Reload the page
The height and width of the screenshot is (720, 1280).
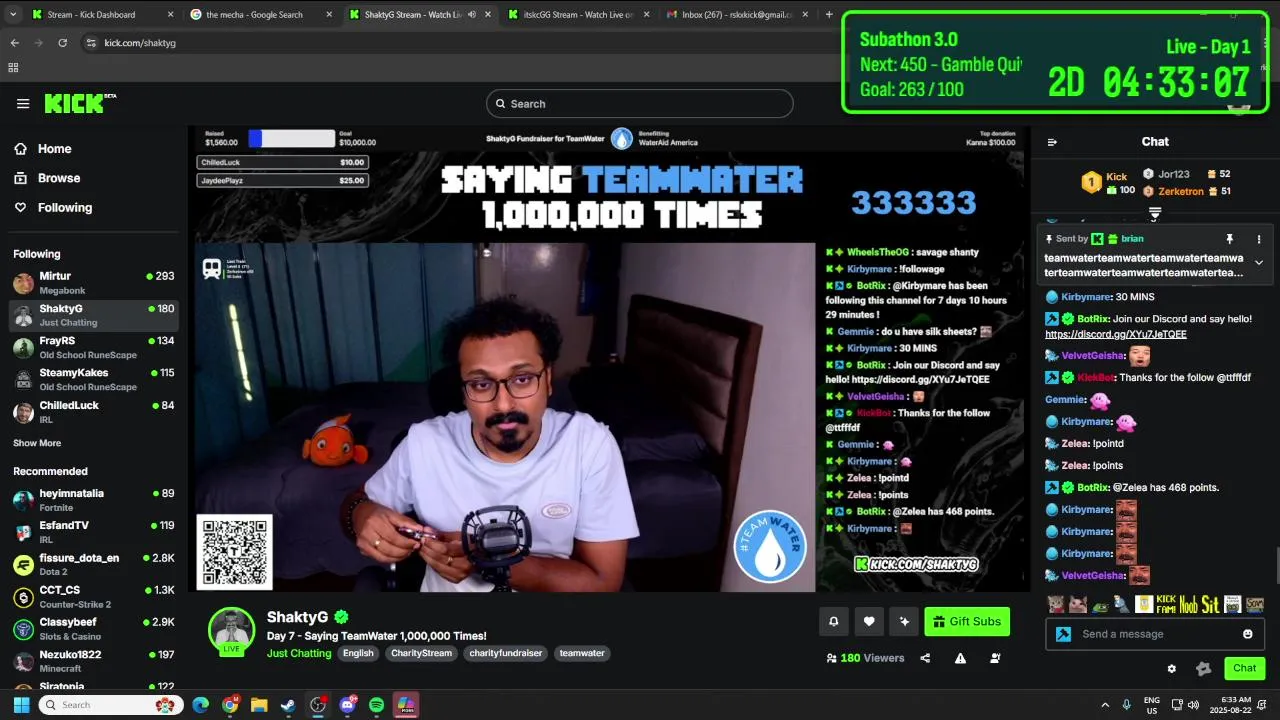point(63,43)
